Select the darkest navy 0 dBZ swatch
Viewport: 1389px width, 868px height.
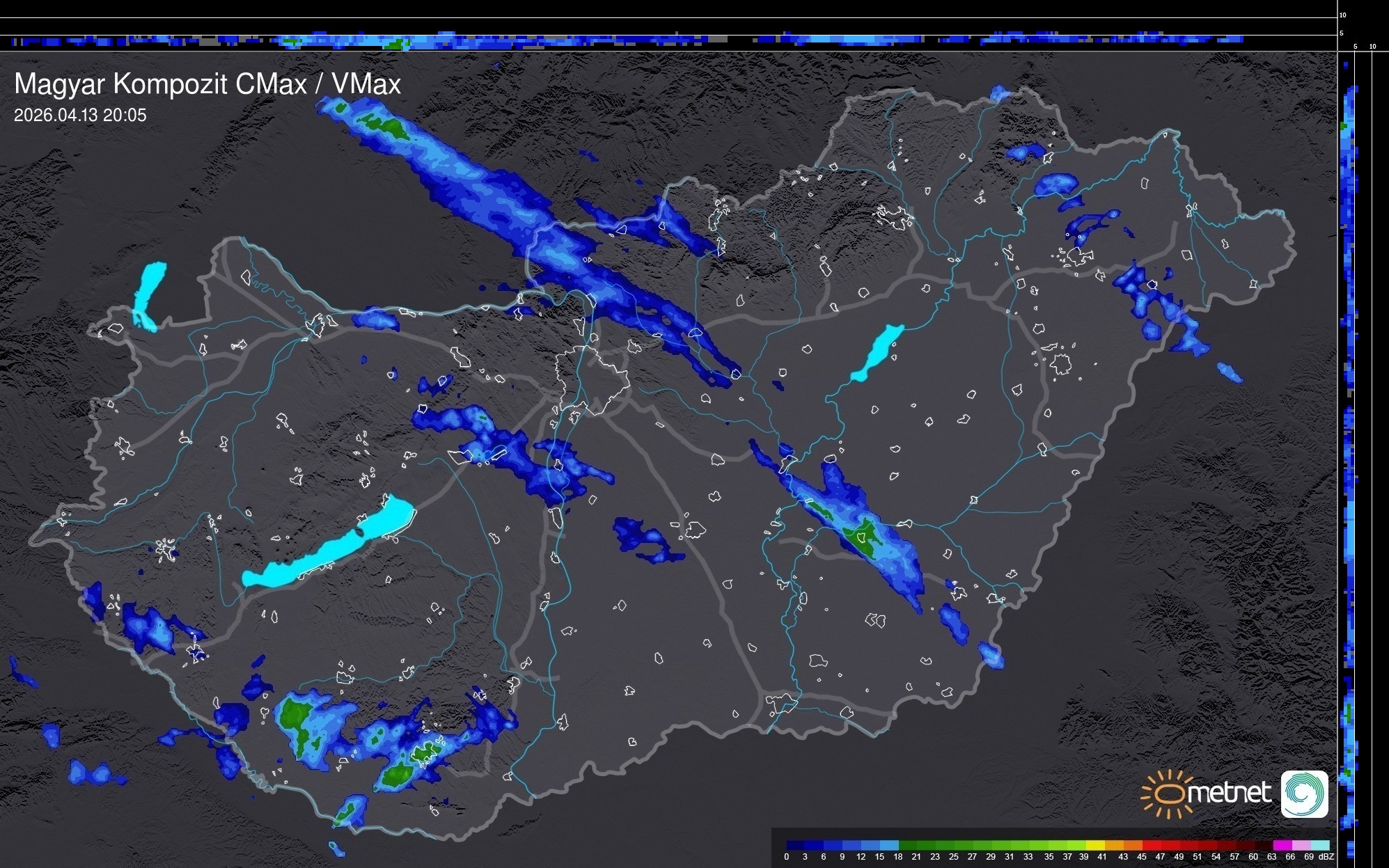[x=795, y=845]
